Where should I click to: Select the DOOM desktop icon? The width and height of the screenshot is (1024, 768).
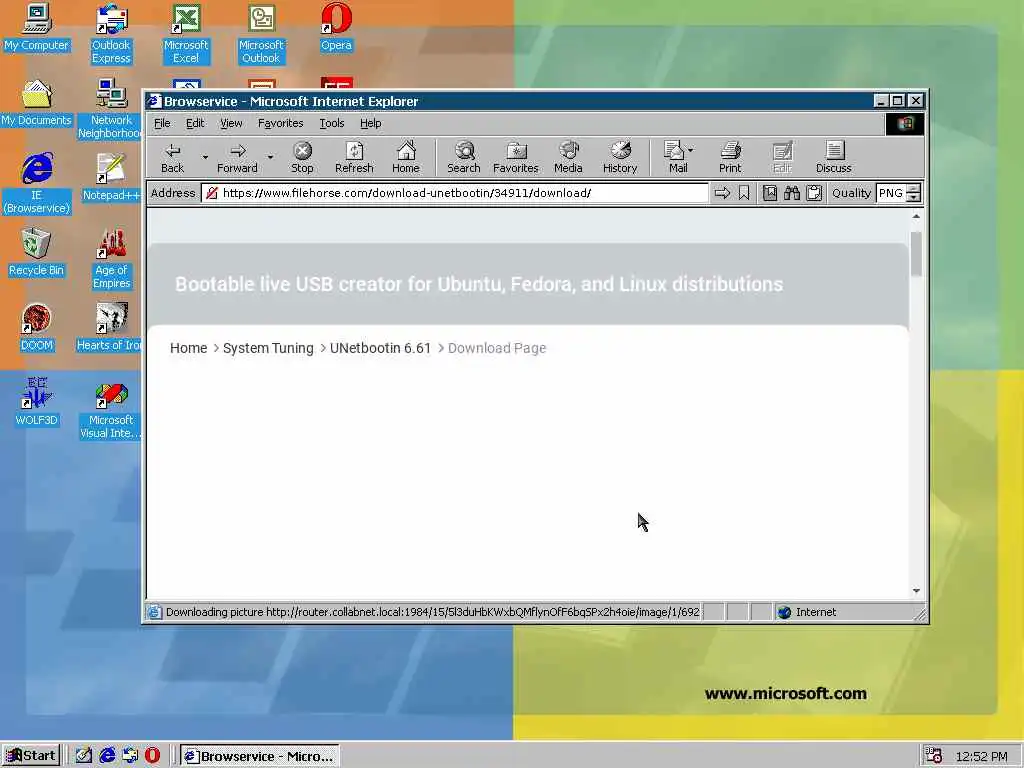coord(36,328)
